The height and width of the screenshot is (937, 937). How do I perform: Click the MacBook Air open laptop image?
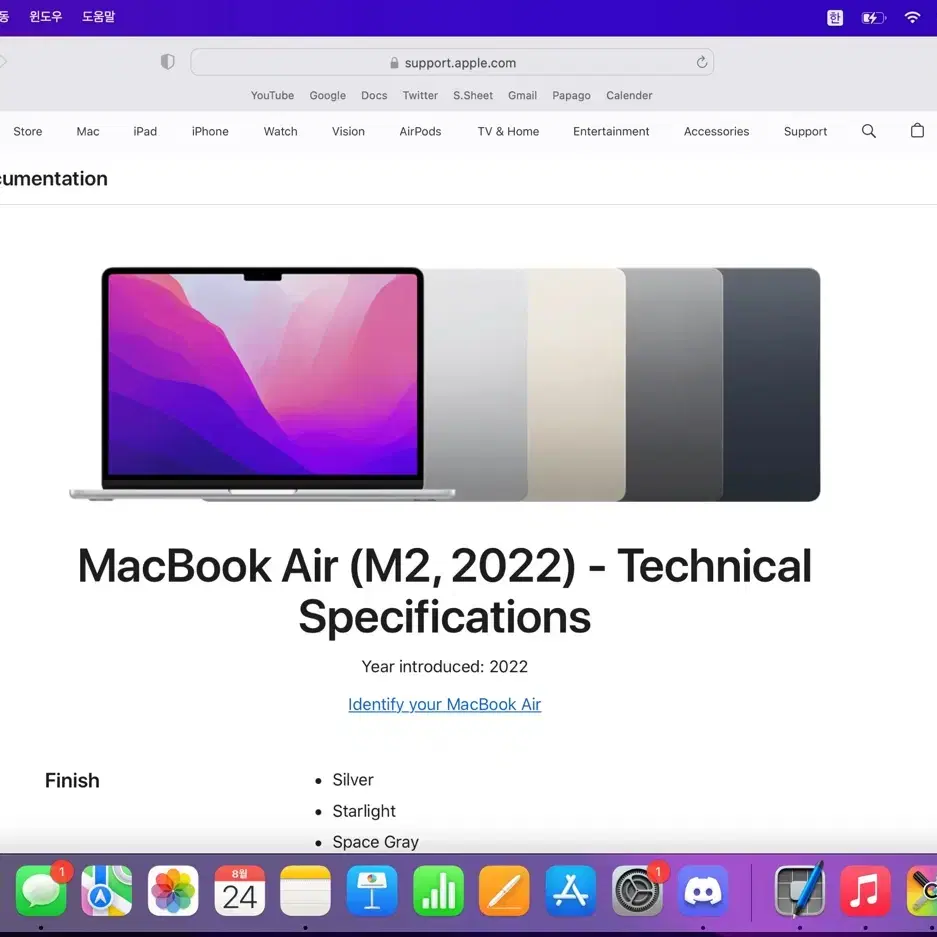click(262, 384)
